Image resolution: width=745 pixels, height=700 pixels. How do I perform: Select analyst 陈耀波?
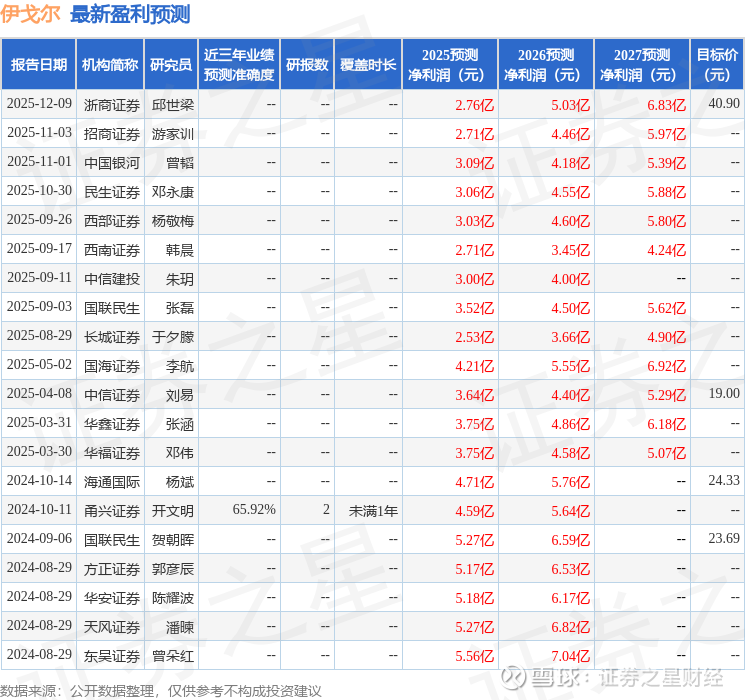pyautogui.click(x=173, y=597)
